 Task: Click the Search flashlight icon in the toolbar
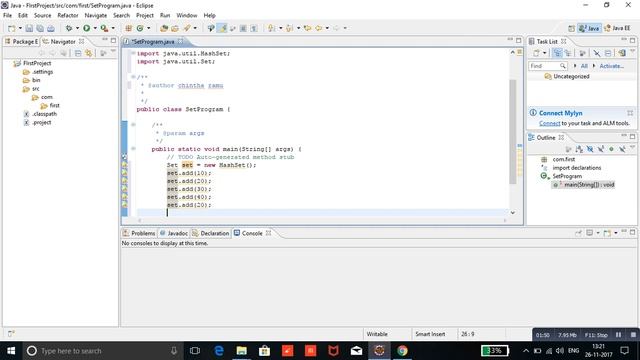(187, 28)
